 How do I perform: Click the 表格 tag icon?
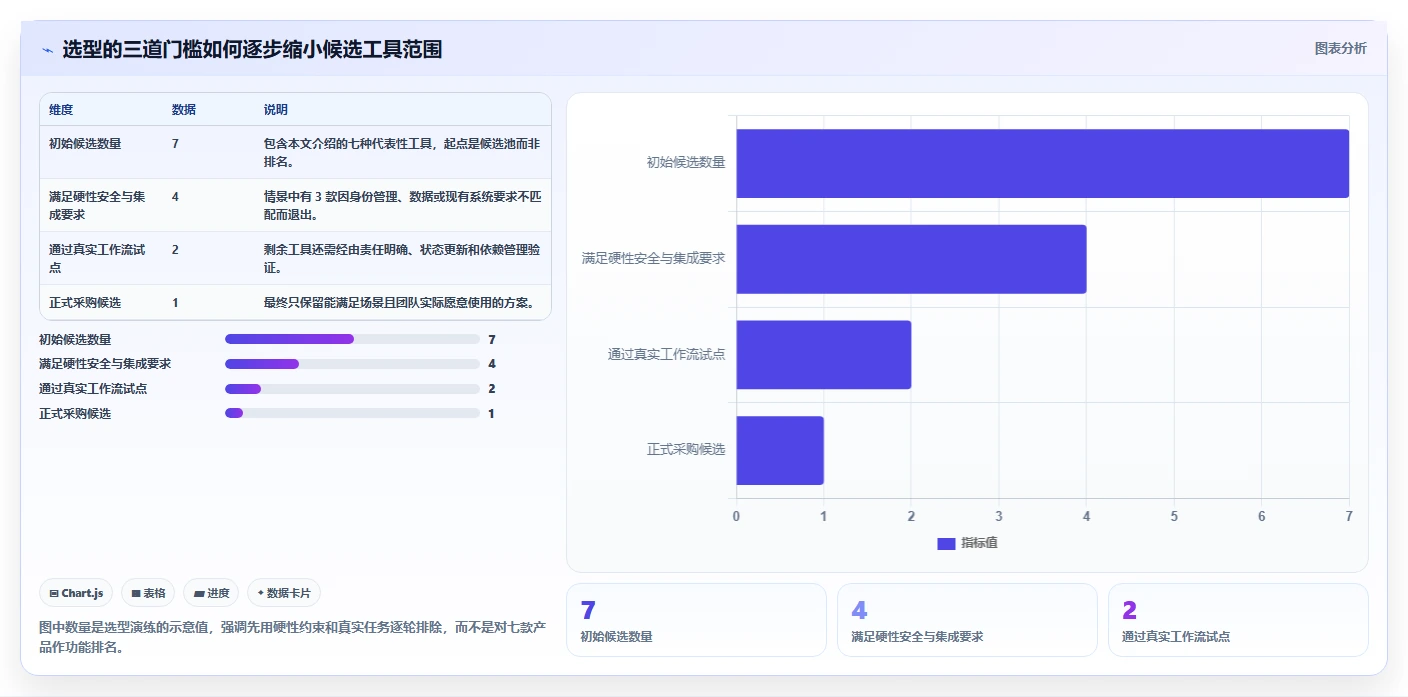tap(136, 593)
